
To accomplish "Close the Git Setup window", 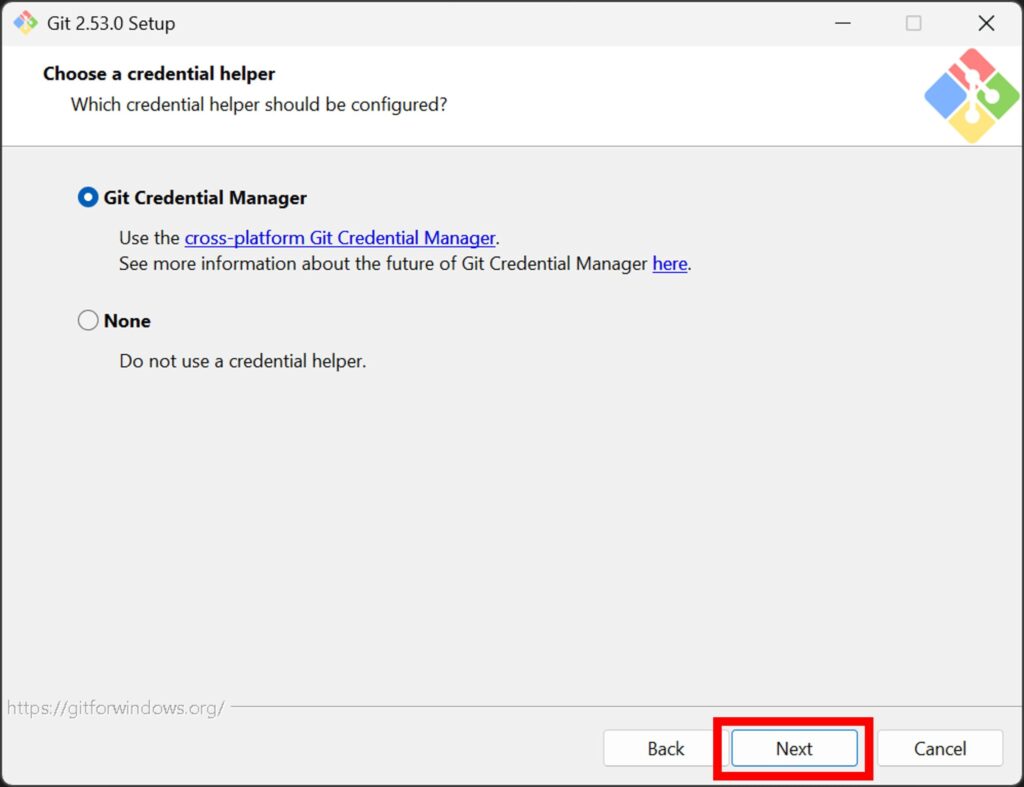I will 986,23.
